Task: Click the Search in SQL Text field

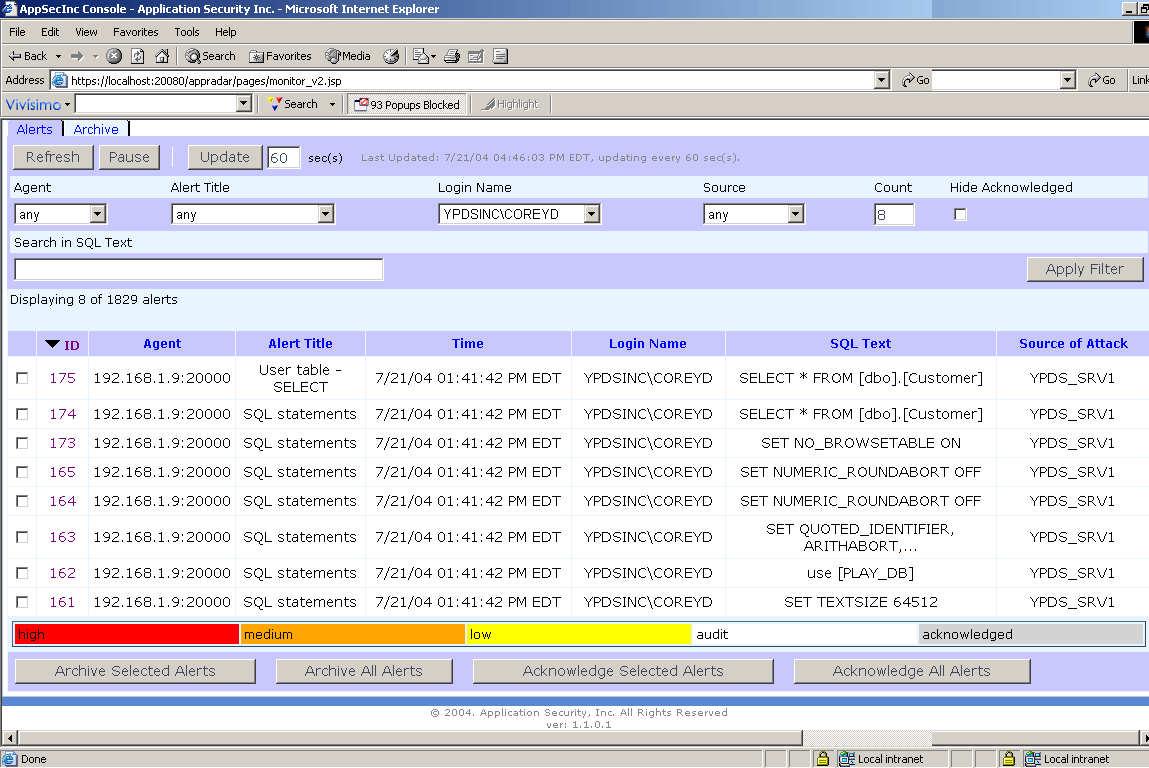Action: coord(199,269)
